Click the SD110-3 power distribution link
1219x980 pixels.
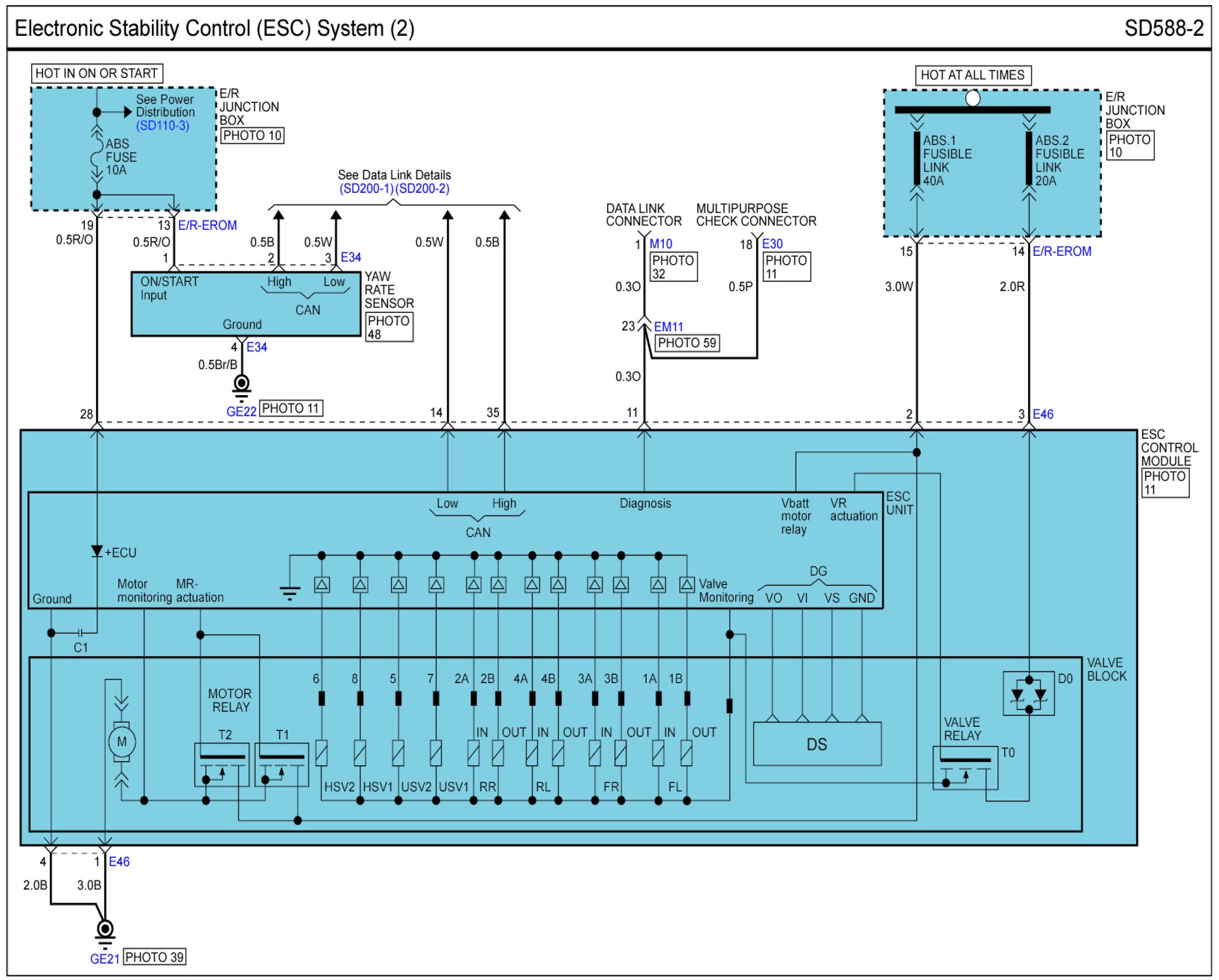point(162,125)
